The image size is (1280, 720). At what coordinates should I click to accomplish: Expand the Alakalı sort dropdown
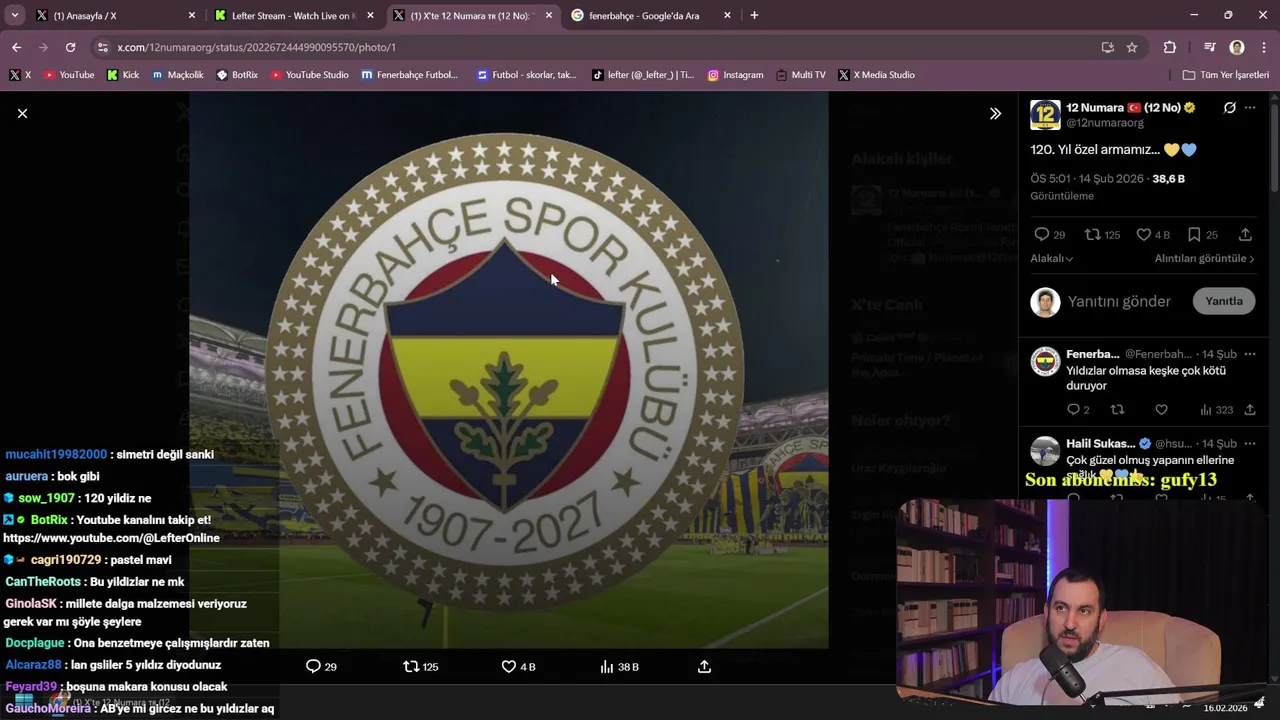click(x=1051, y=258)
